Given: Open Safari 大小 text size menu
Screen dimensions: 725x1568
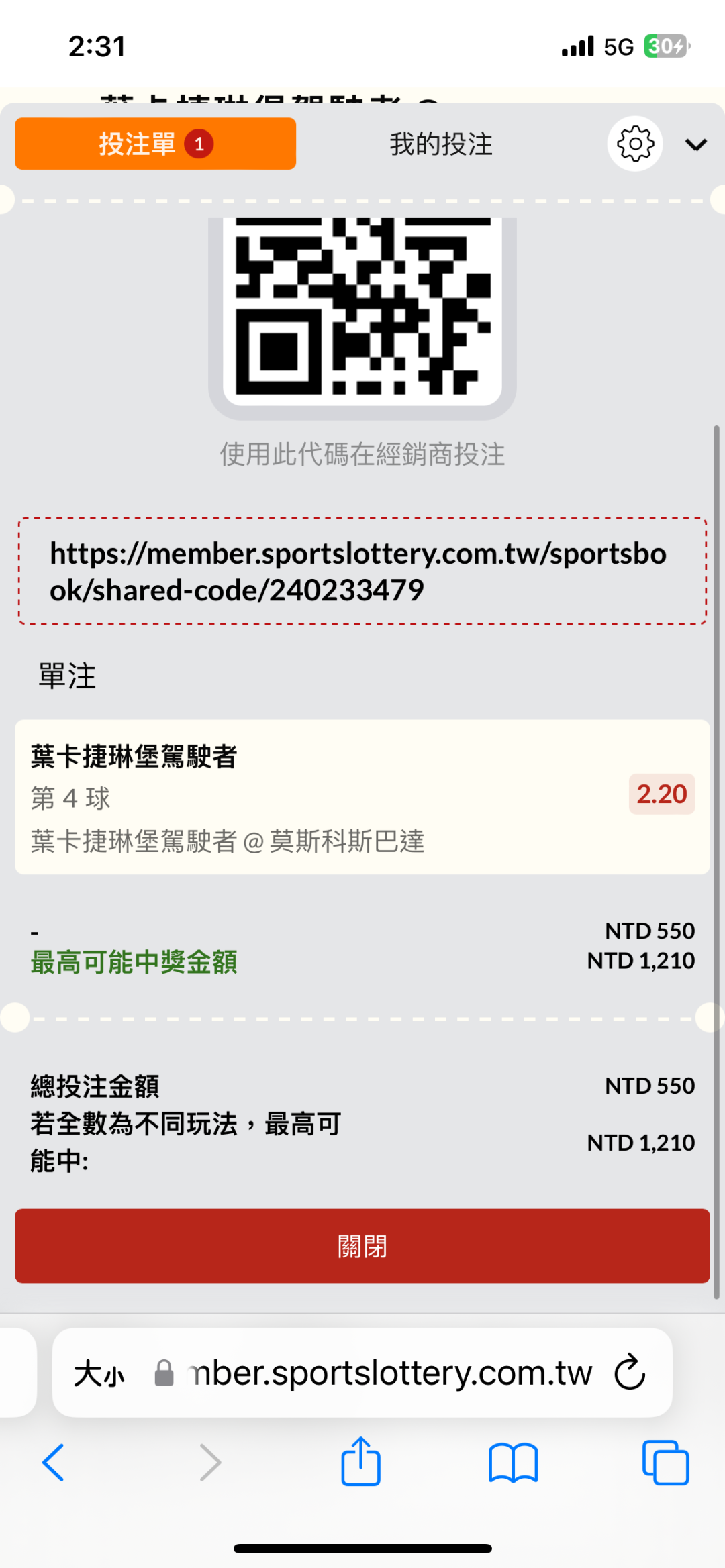Looking at the screenshot, I should 99,1373.
